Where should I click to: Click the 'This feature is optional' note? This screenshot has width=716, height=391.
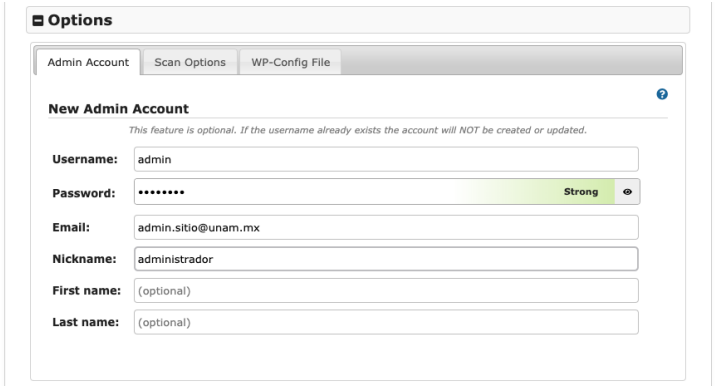(358, 130)
